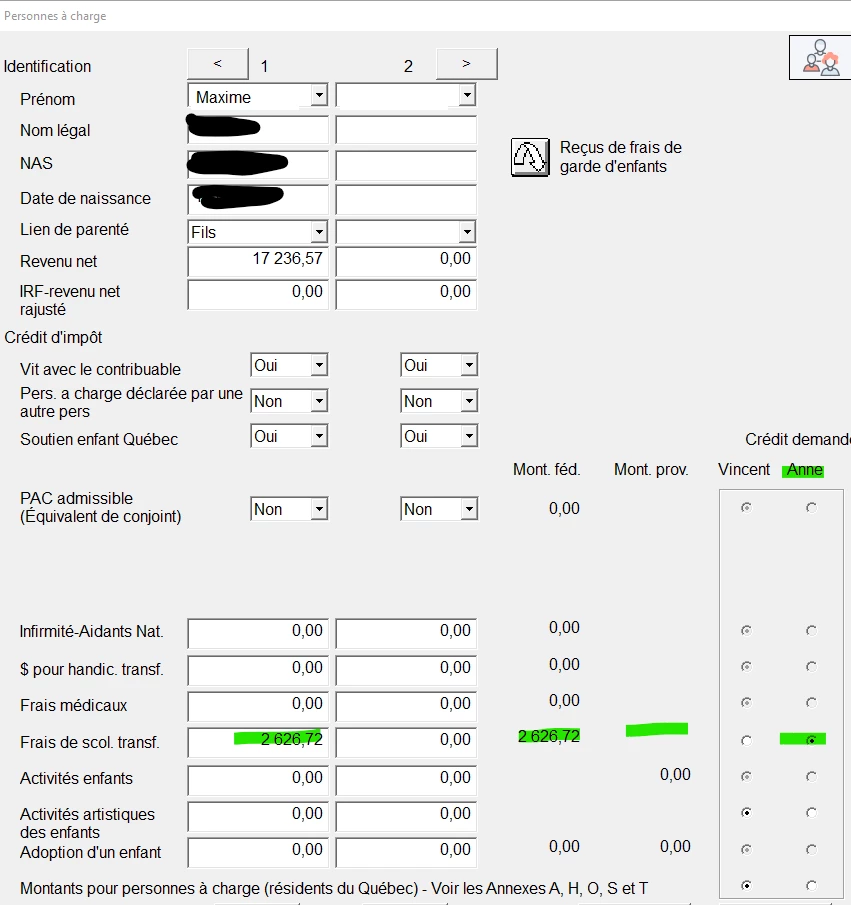Select Anne radio for $ pour handic. transf.
The image size is (851, 905).
click(x=811, y=667)
